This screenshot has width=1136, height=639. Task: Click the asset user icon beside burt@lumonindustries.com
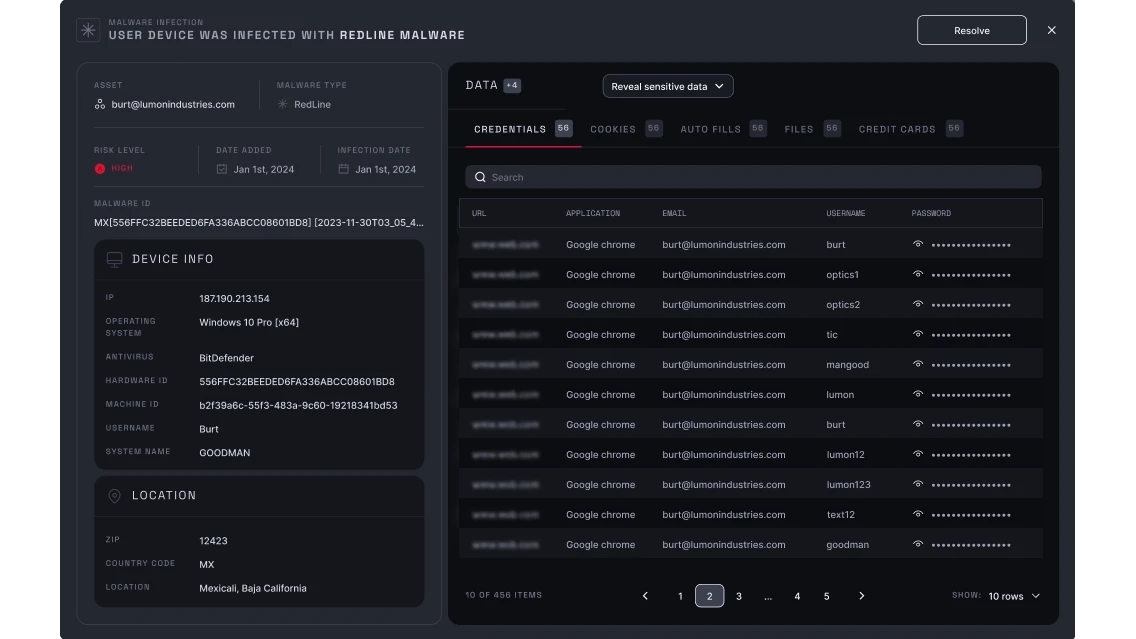[100, 104]
